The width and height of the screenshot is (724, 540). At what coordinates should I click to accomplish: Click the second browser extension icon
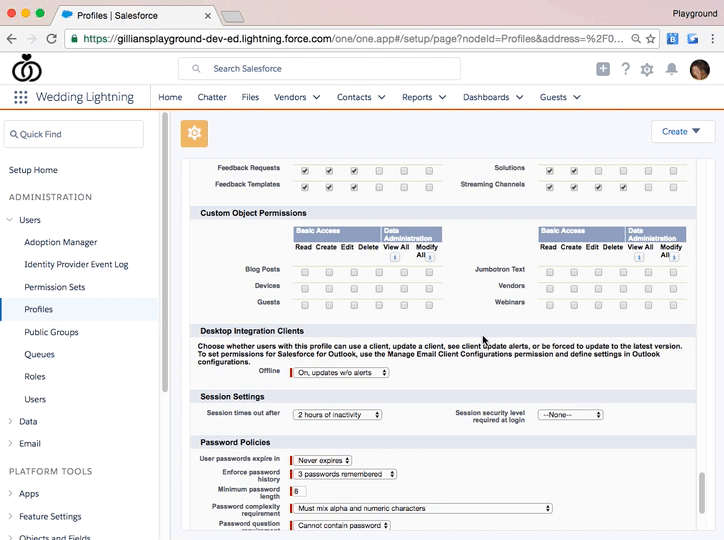tap(693, 39)
